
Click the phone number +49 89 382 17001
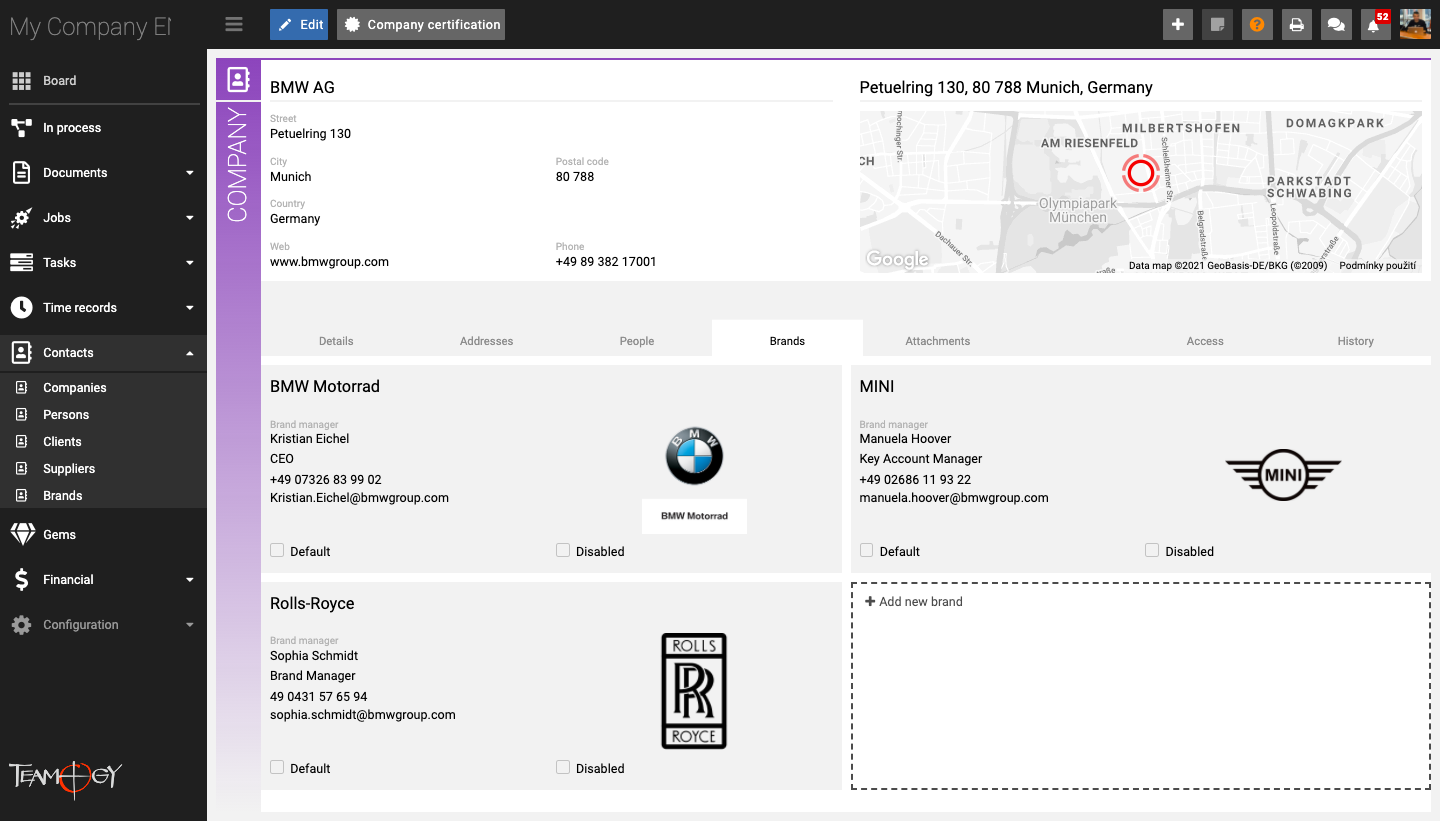pyautogui.click(x=606, y=262)
